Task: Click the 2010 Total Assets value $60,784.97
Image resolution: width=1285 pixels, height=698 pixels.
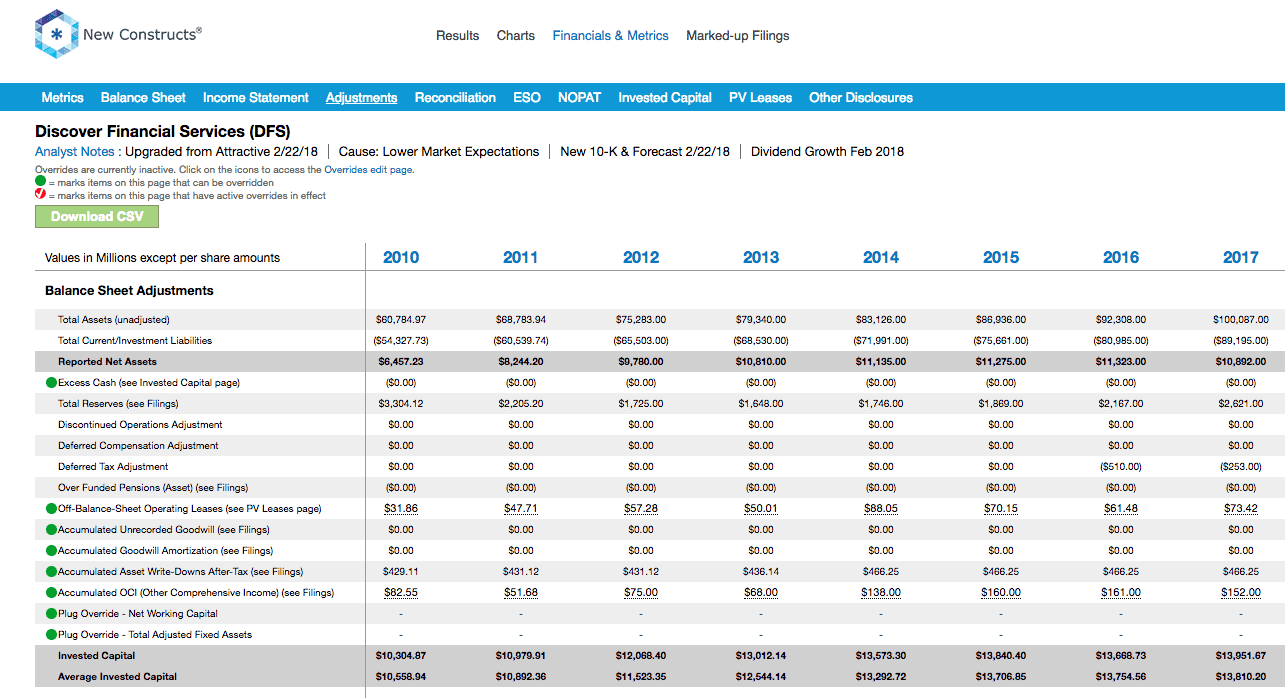Action: [401, 320]
